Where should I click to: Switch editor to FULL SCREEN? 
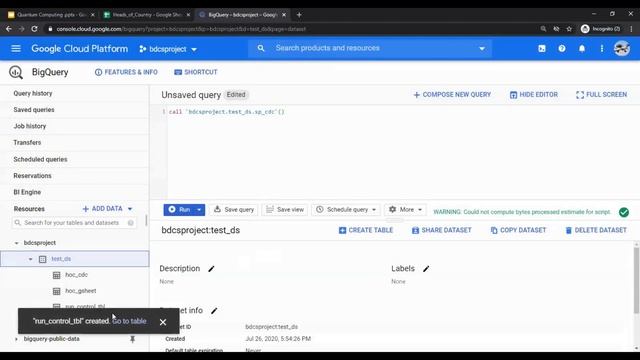601,95
